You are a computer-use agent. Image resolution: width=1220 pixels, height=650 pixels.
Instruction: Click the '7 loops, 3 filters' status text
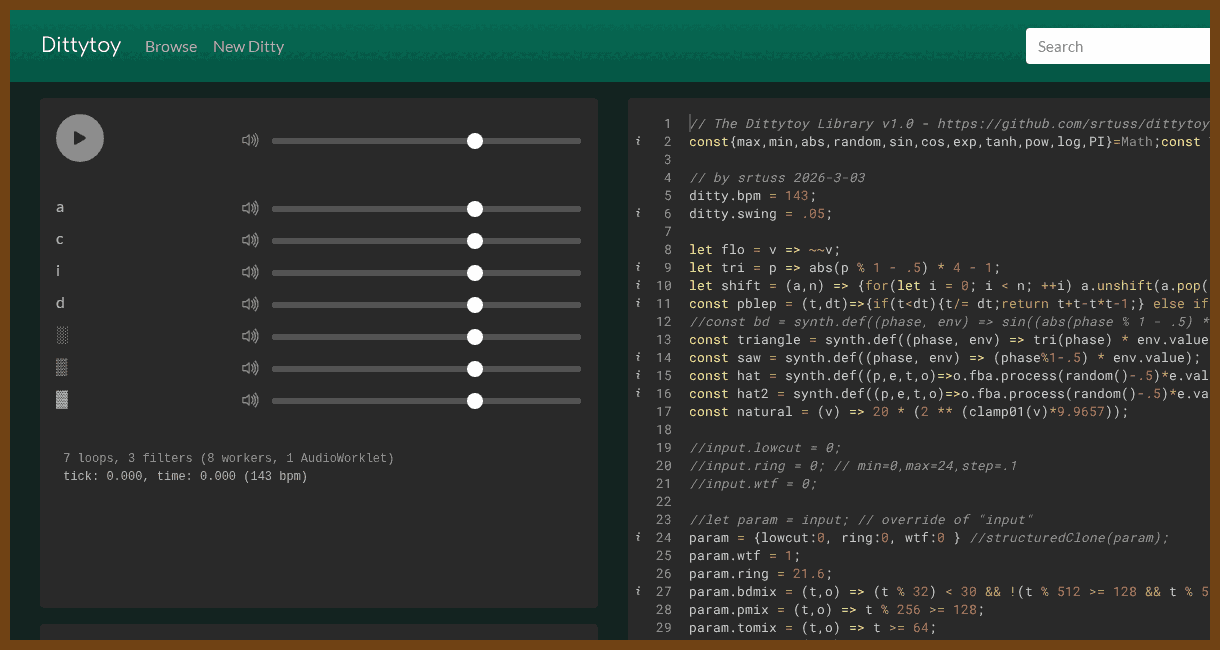click(x=229, y=459)
